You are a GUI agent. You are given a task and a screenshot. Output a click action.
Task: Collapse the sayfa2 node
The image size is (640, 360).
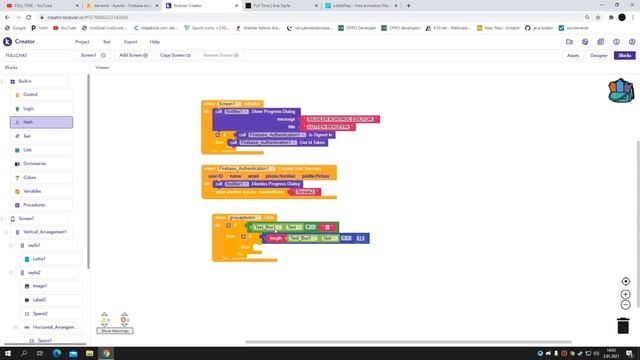11,273
